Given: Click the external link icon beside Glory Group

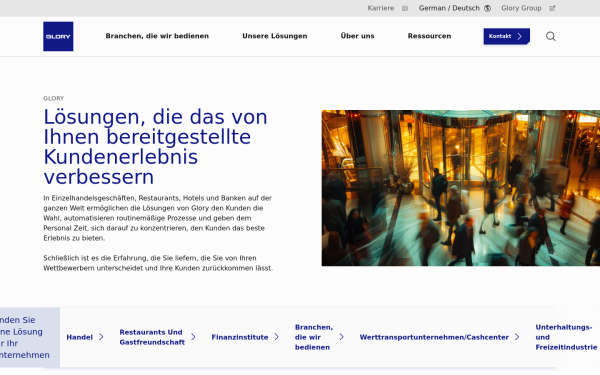Looking at the screenshot, I should click(x=552, y=8).
